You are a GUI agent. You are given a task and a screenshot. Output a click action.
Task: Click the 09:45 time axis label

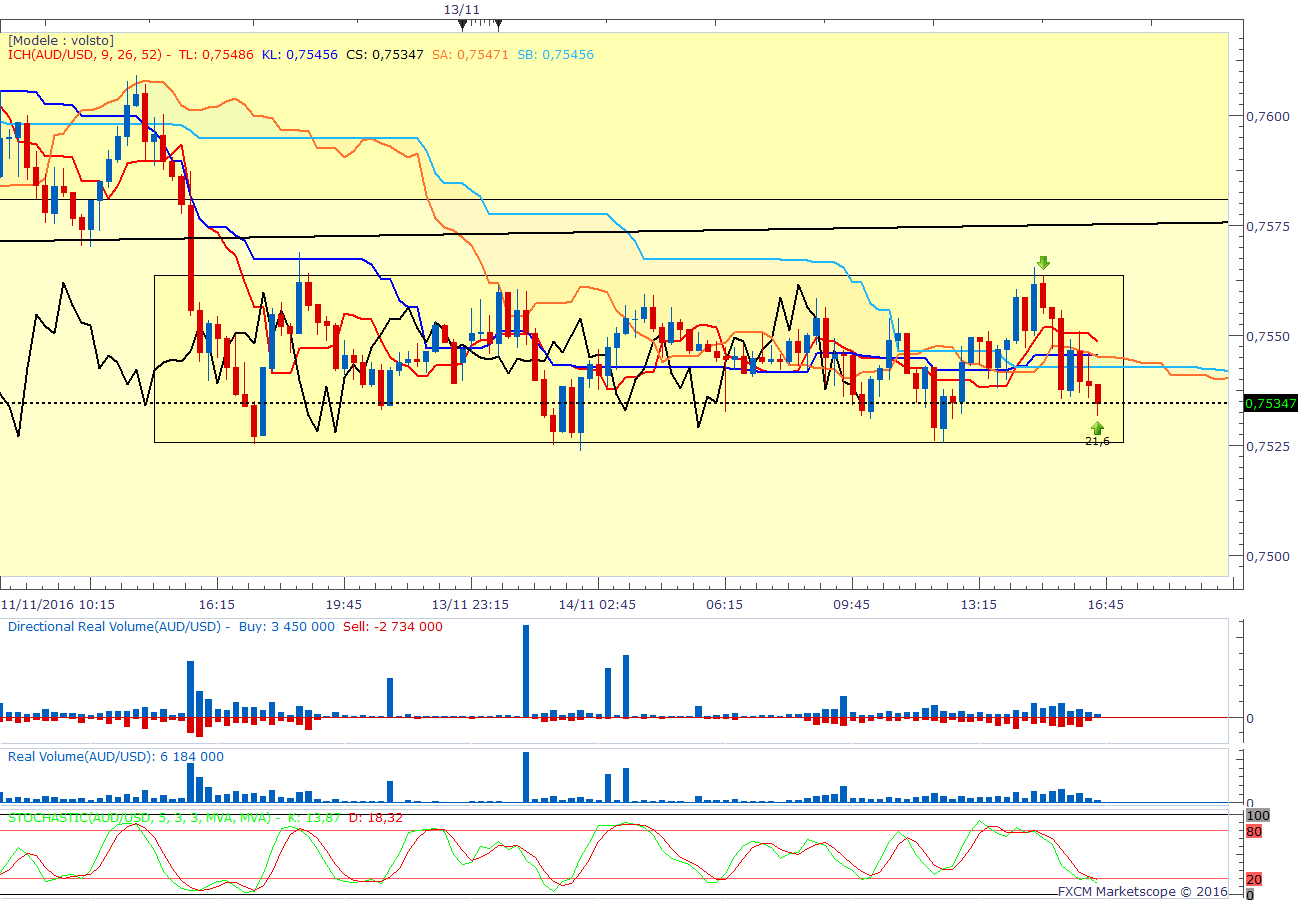tap(851, 604)
